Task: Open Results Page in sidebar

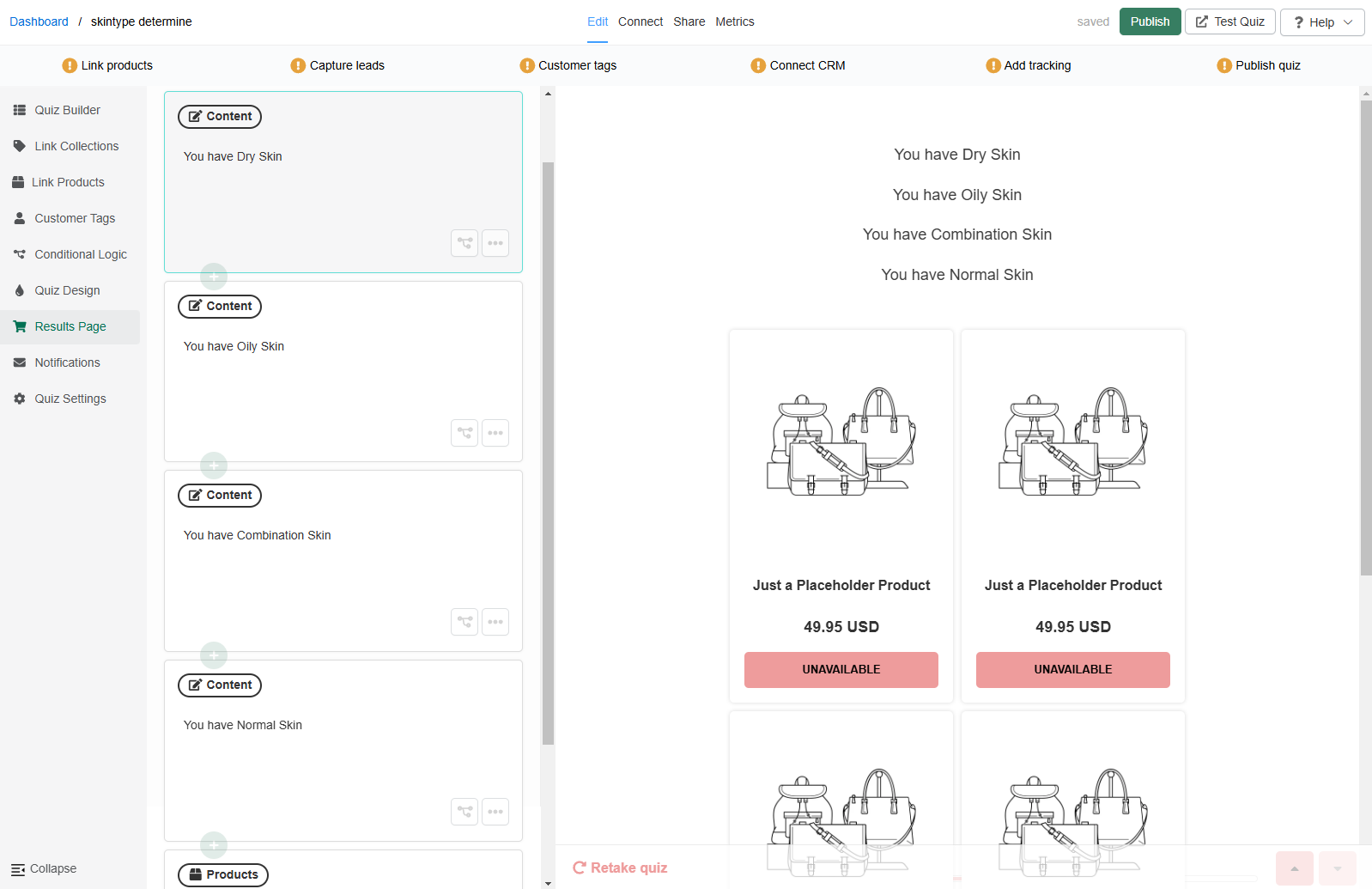Action: coord(70,326)
